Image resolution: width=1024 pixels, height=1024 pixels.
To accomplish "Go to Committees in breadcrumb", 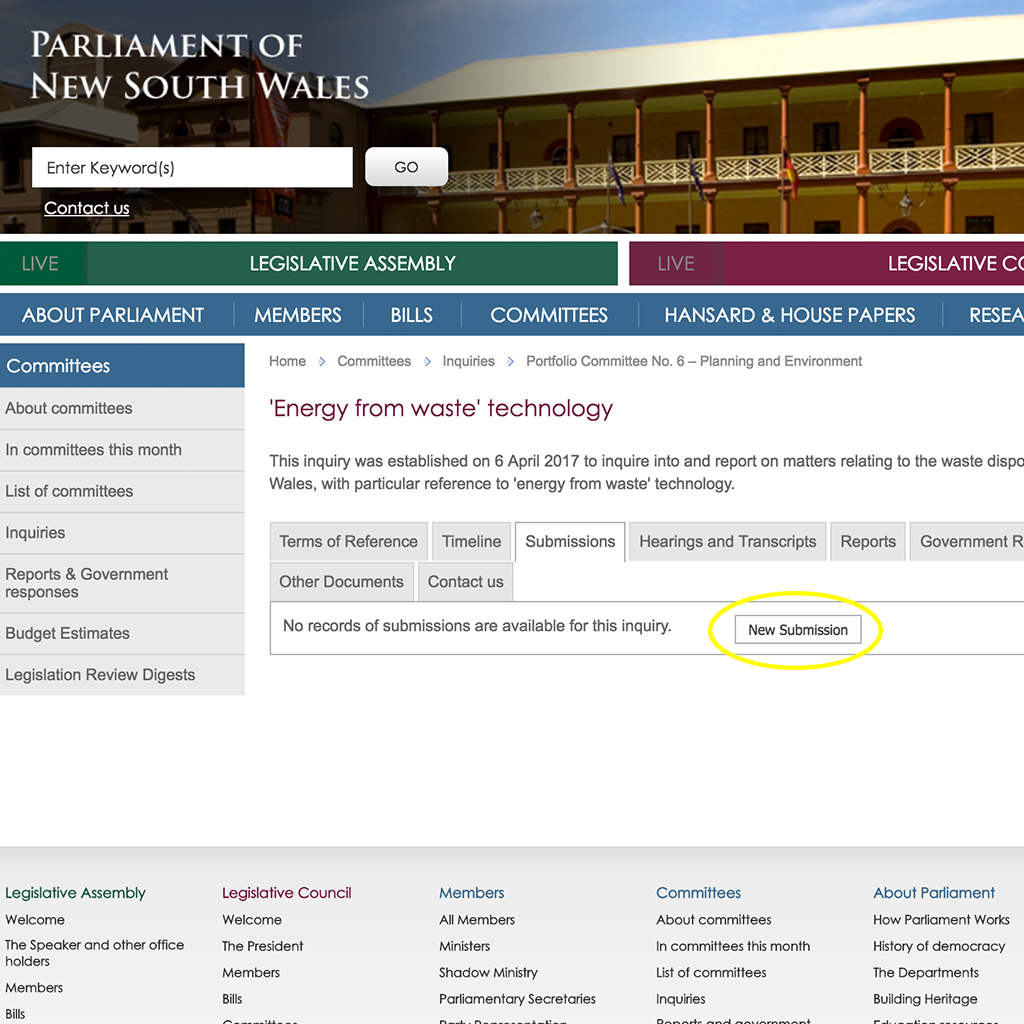I will [374, 361].
